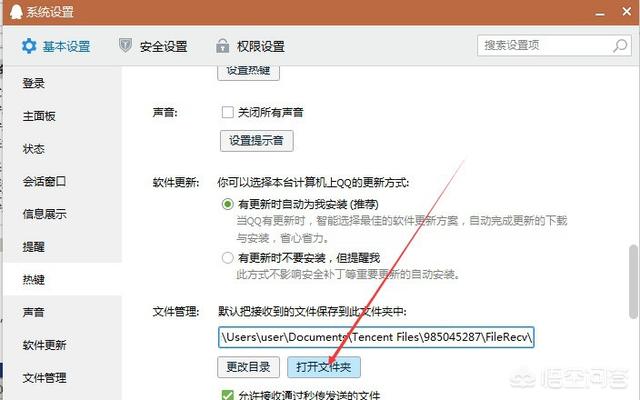Open the 基本设置 tab

56,46
